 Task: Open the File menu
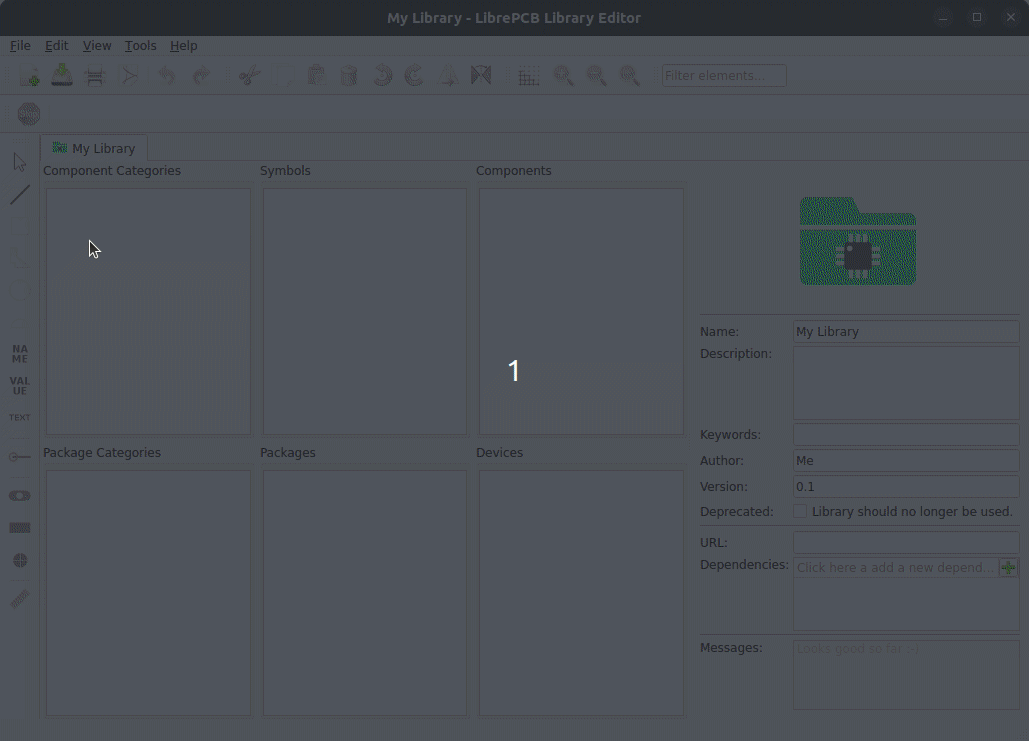(x=20, y=46)
